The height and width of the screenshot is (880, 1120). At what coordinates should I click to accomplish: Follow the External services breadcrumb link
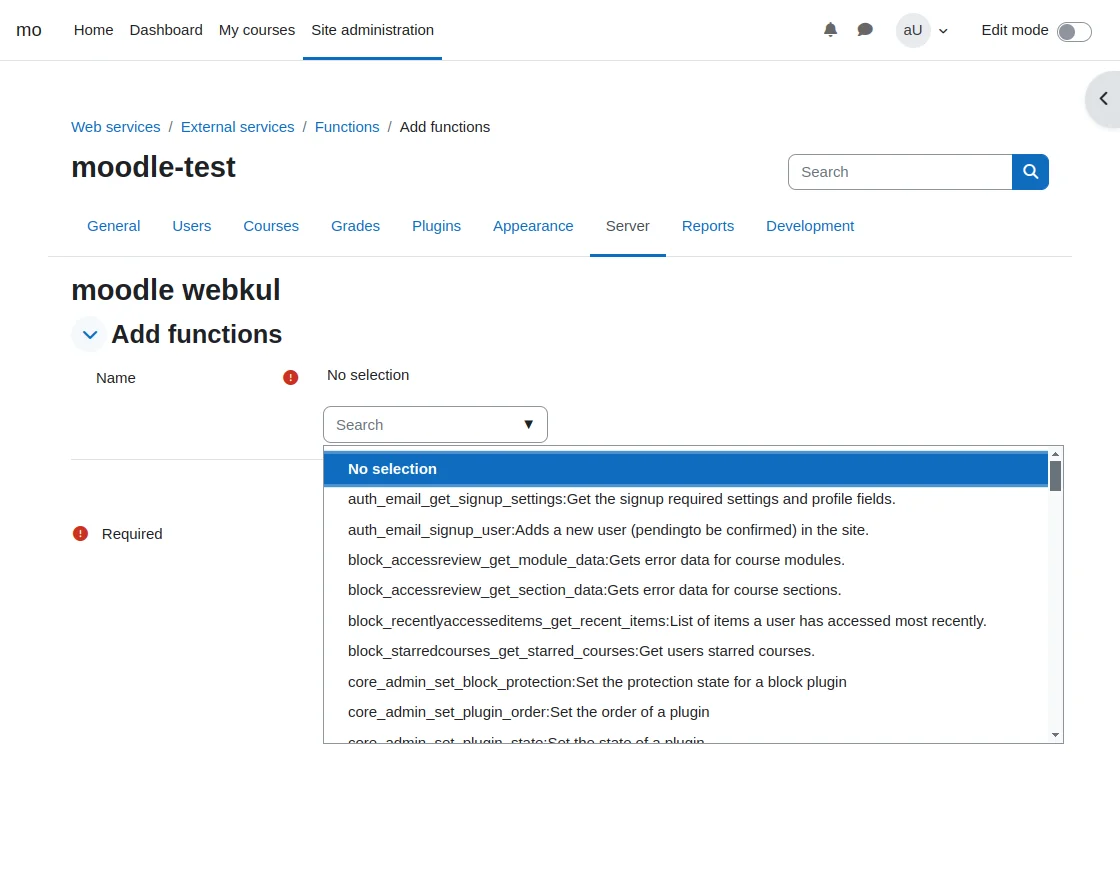pos(238,127)
